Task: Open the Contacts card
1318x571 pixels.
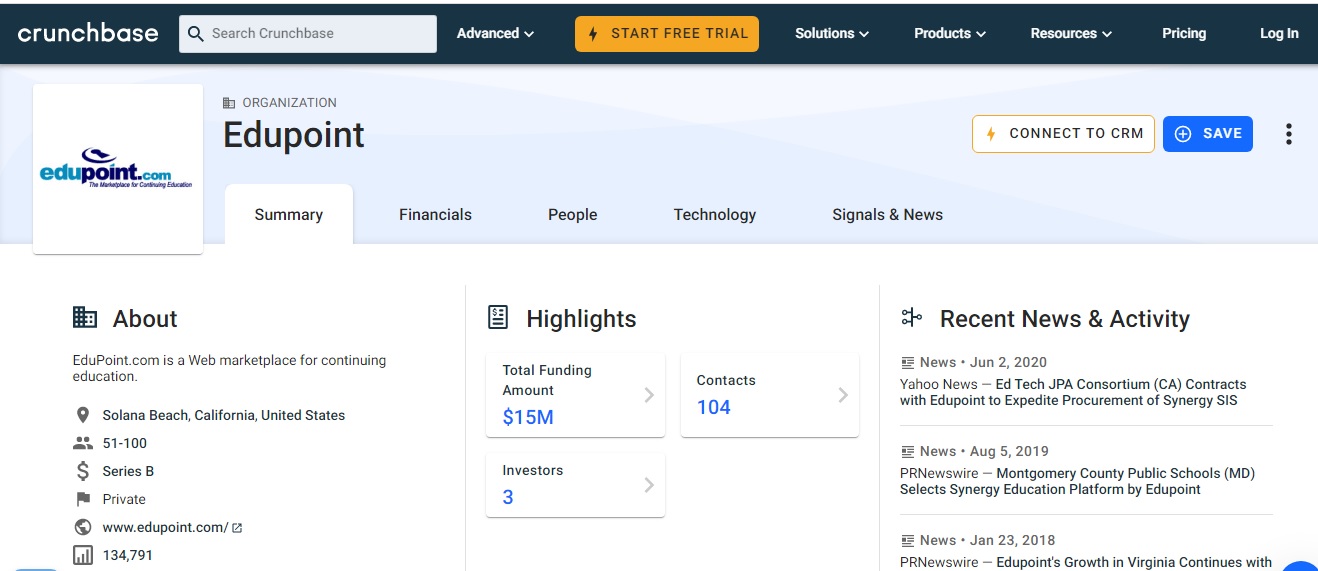Action: (x=769, y=395)
